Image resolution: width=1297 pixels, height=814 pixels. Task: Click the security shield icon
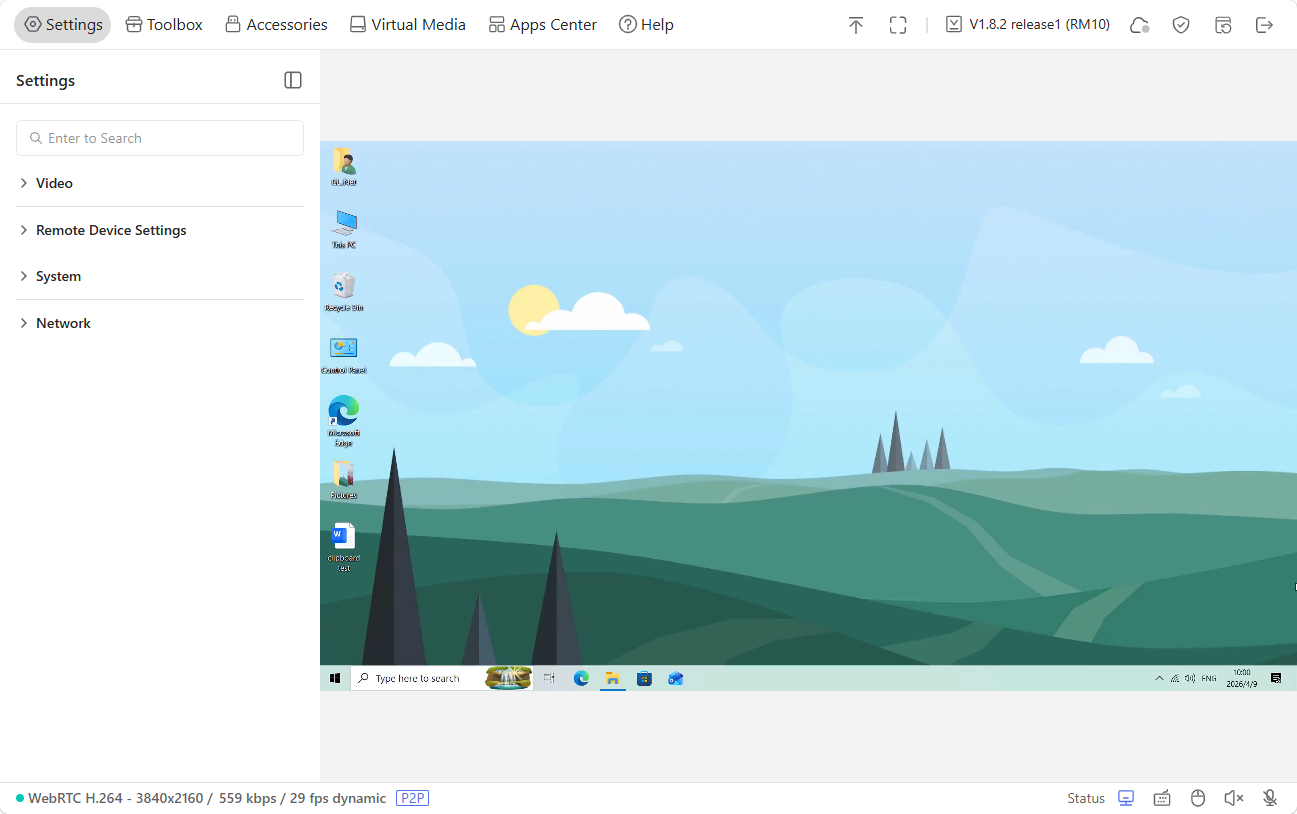[1181, 25]
